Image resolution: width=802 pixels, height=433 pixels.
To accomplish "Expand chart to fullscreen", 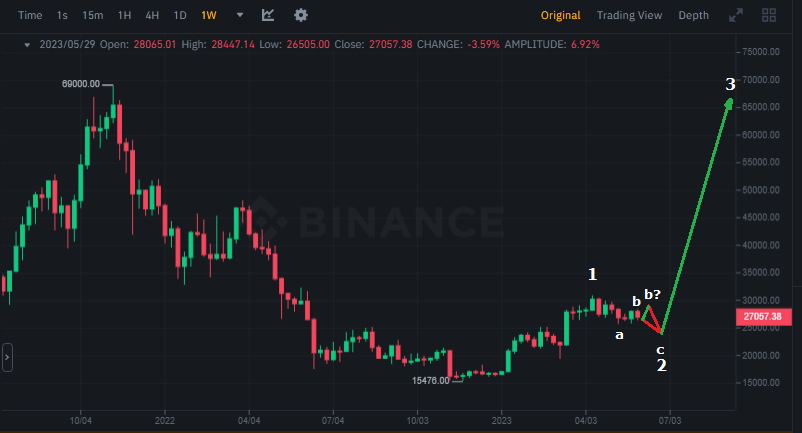I will tap(736, 15).
